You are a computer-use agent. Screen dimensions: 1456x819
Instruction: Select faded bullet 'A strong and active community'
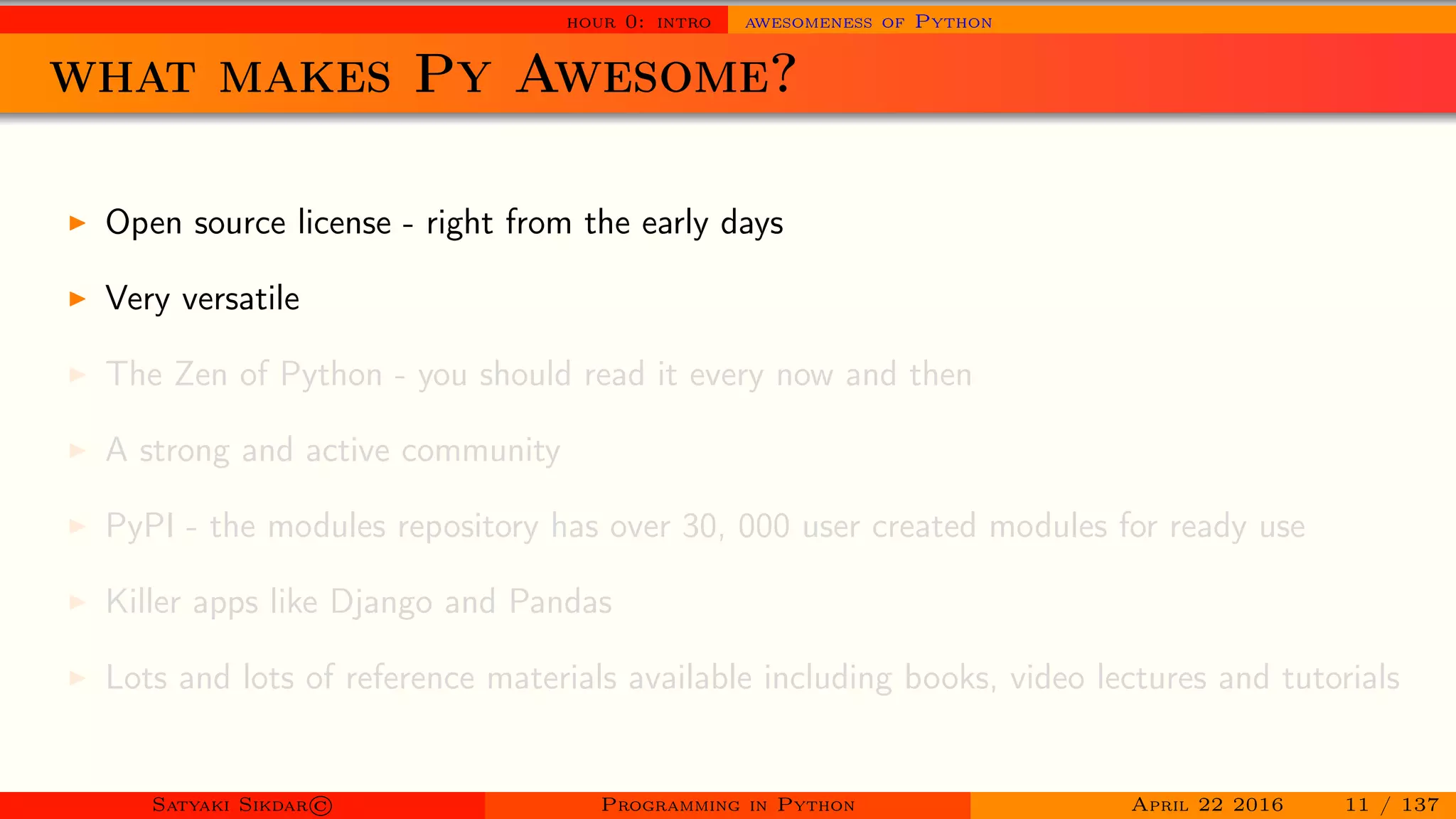click(333, 451)
